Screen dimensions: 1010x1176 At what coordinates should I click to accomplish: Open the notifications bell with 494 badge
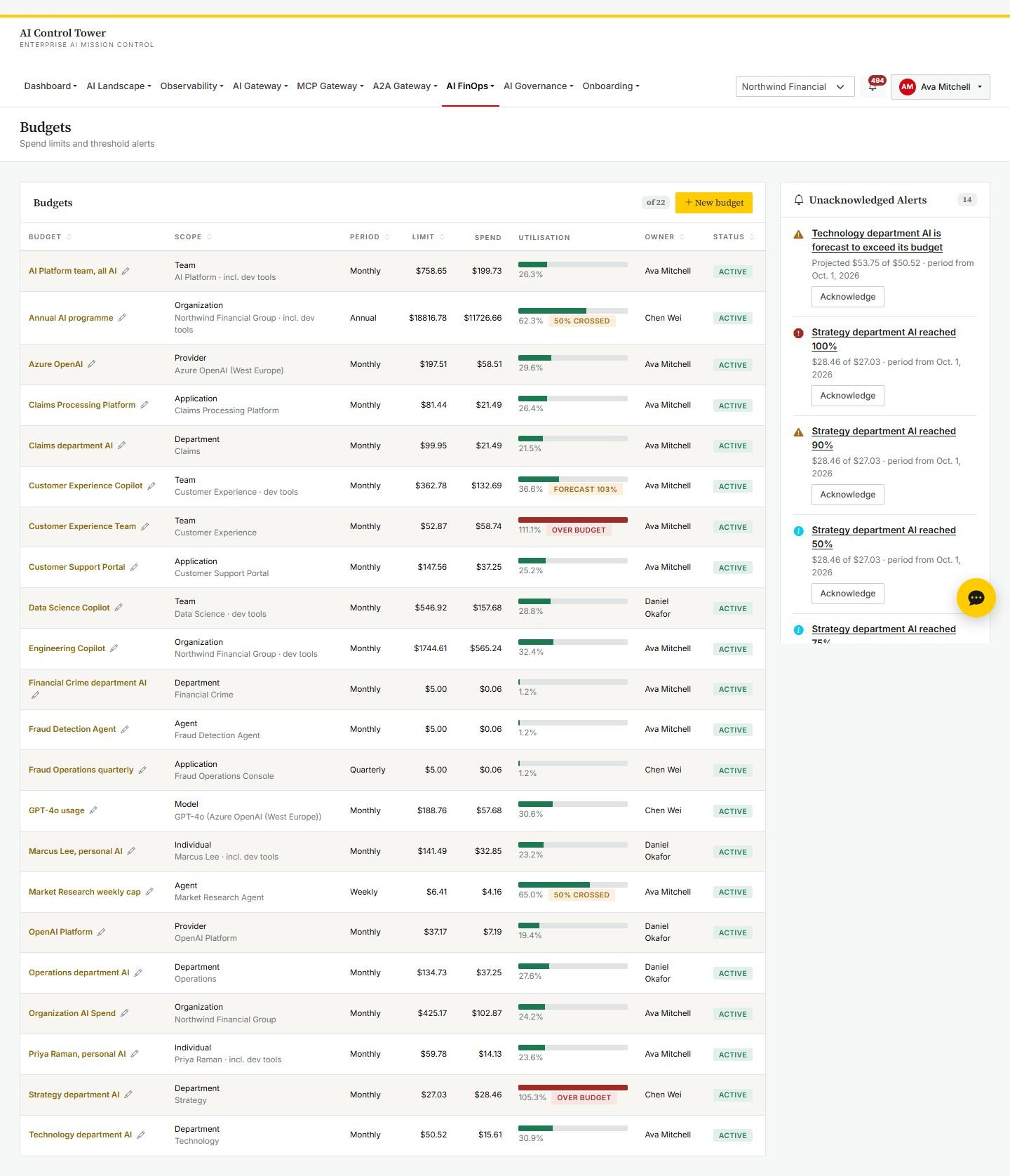(x=873, y=86)
